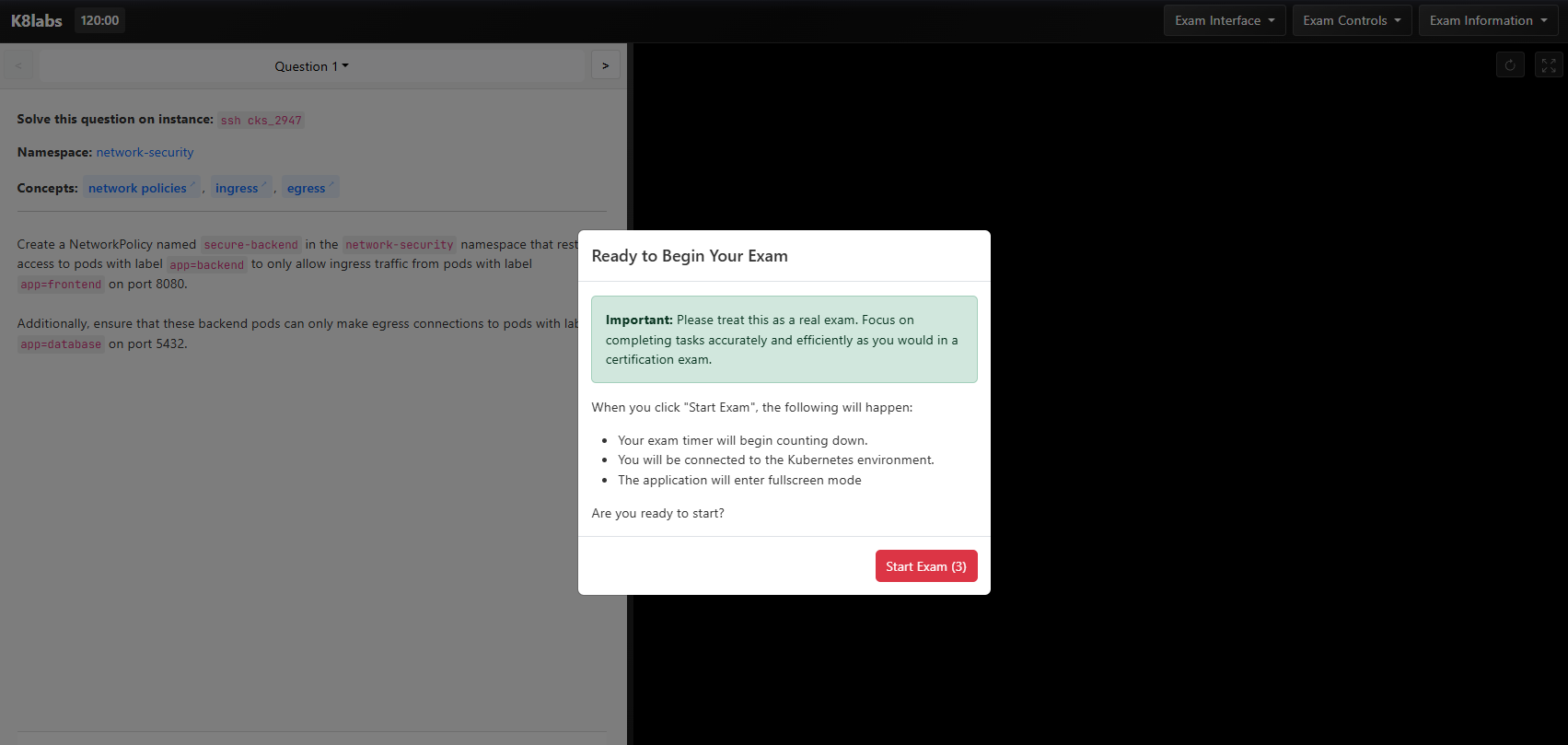Screen dimensions: 1568x745
Task: Open the Exam Interface dropdown
Action: 1224,20
